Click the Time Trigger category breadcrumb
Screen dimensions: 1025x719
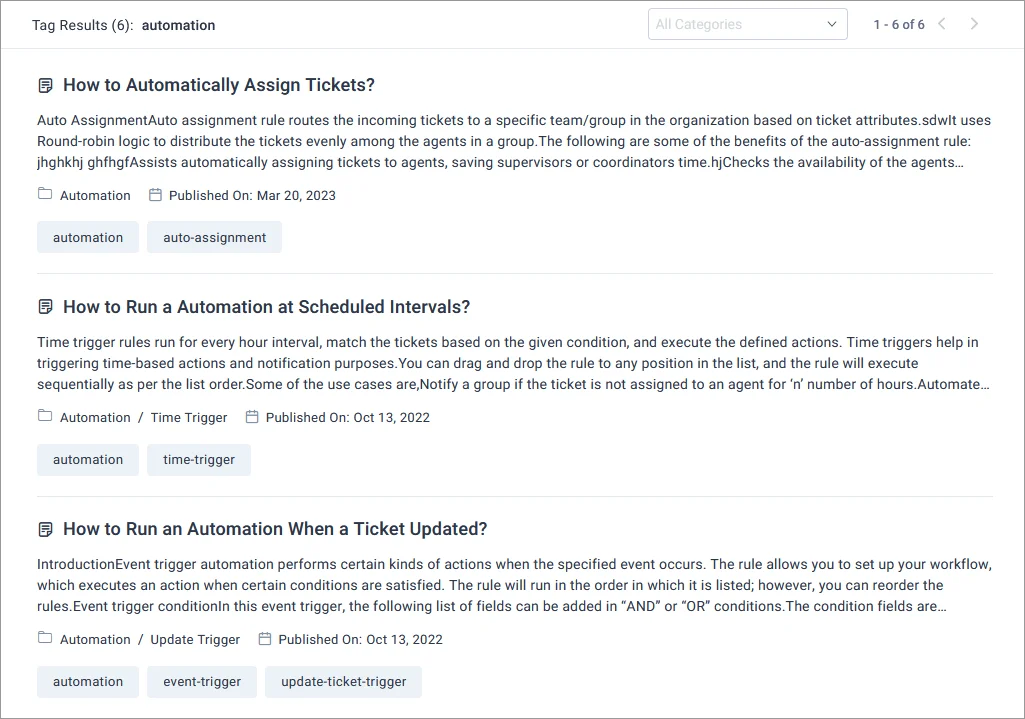pos(189,417)
